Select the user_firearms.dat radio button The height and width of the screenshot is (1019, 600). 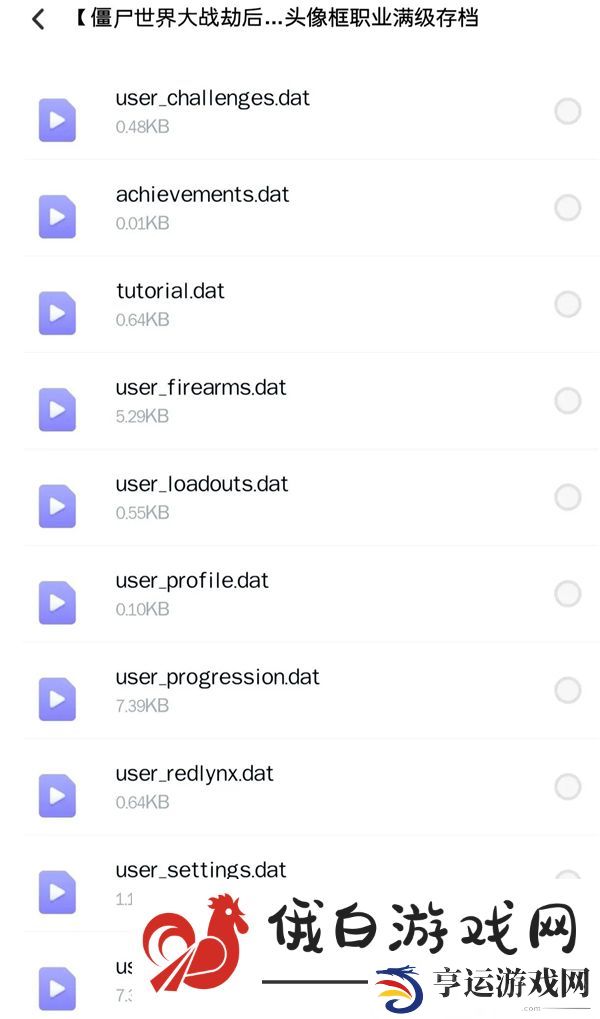pos(567,400)
